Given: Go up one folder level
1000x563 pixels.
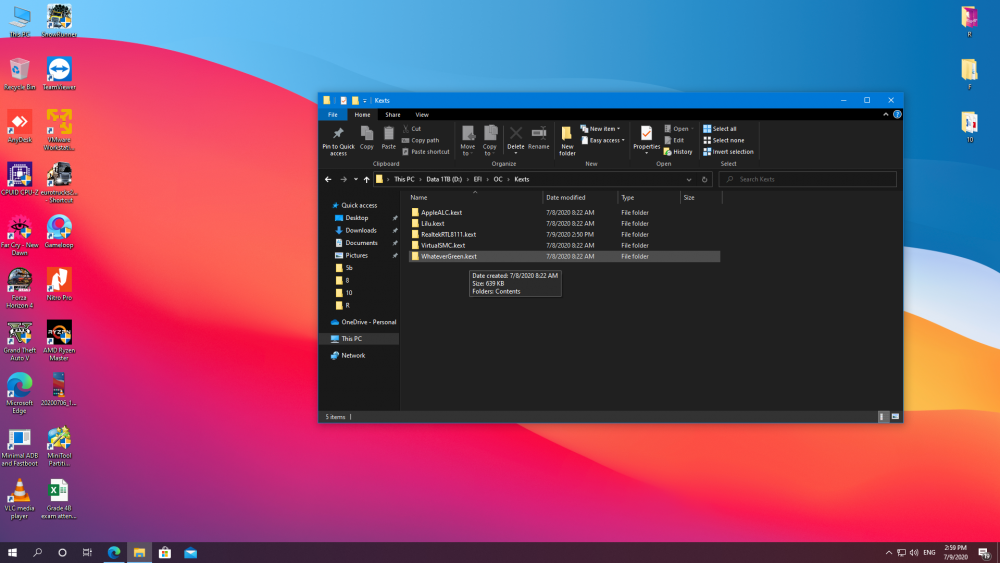Looking at the screenshot, I should point(367,180).
